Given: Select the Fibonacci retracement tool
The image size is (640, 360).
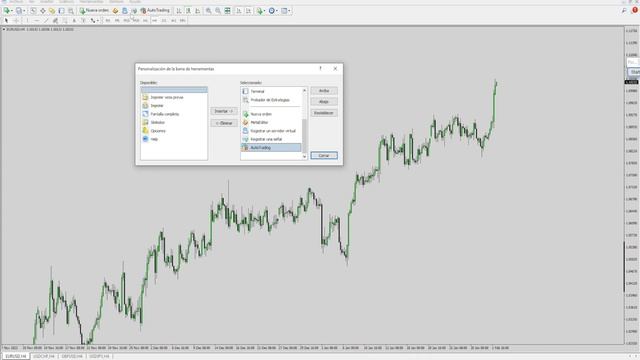Looking at the screenshot, I should [64, 20].
